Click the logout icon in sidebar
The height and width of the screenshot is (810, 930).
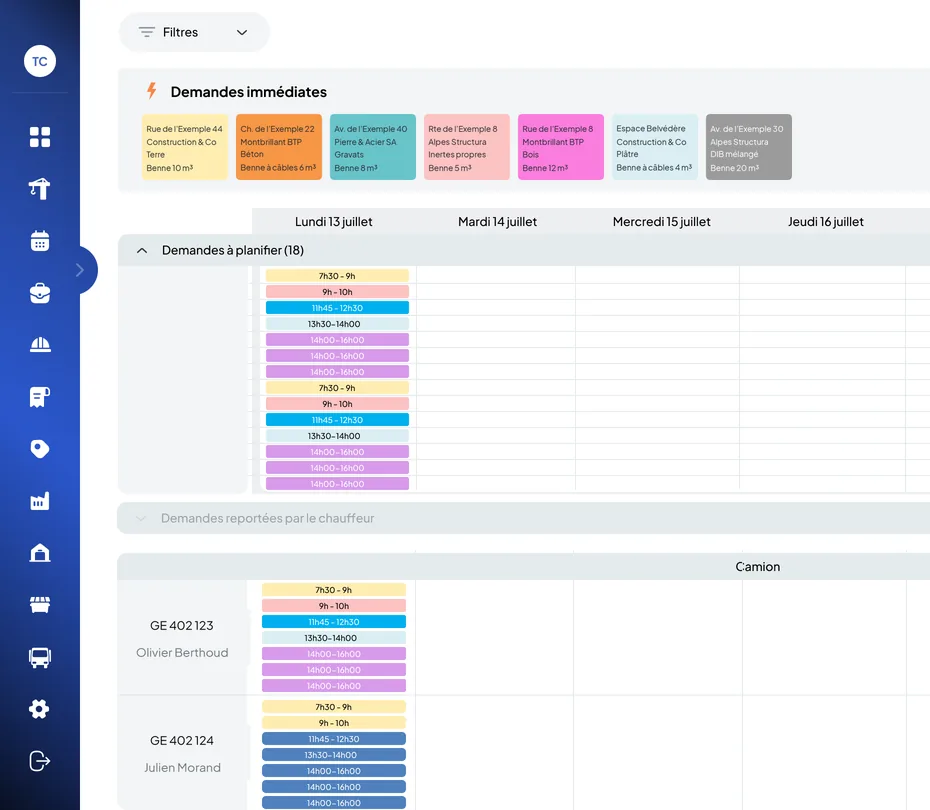pos(40,761)
